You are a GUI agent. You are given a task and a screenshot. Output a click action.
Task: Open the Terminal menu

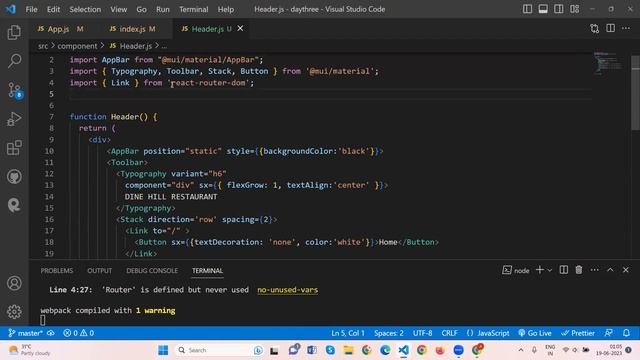193,9
